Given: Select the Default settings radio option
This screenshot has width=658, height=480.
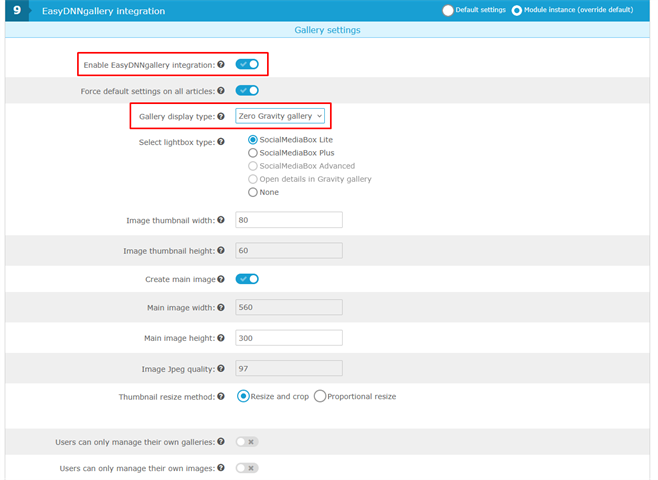Looking at the screenshot, I should click(448, 11).
